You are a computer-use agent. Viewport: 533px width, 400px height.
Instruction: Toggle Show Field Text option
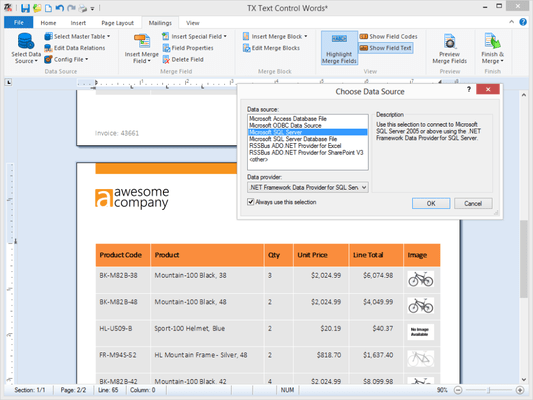(x=386, y=48)
